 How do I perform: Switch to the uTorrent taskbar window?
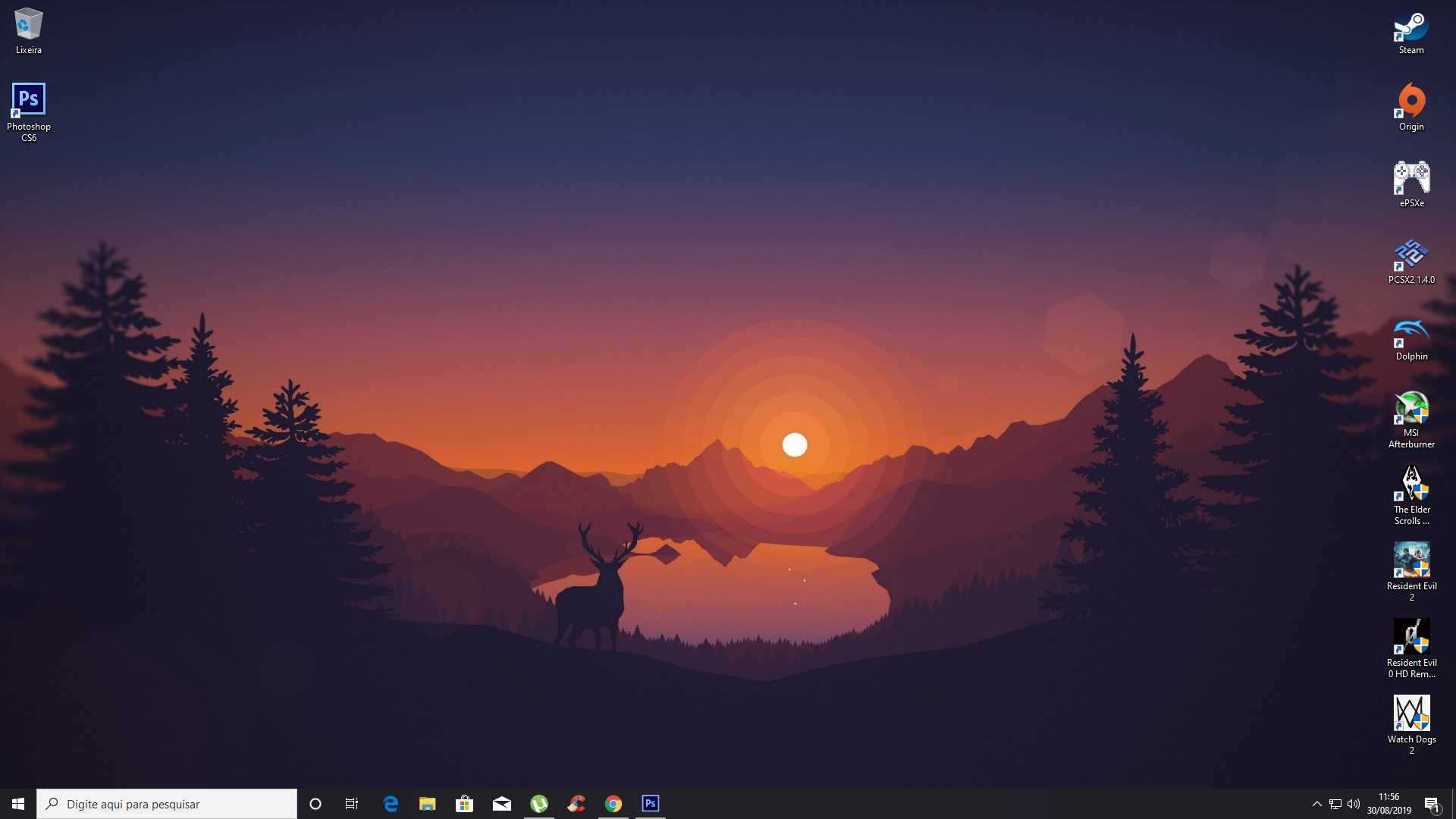[539, 804]
